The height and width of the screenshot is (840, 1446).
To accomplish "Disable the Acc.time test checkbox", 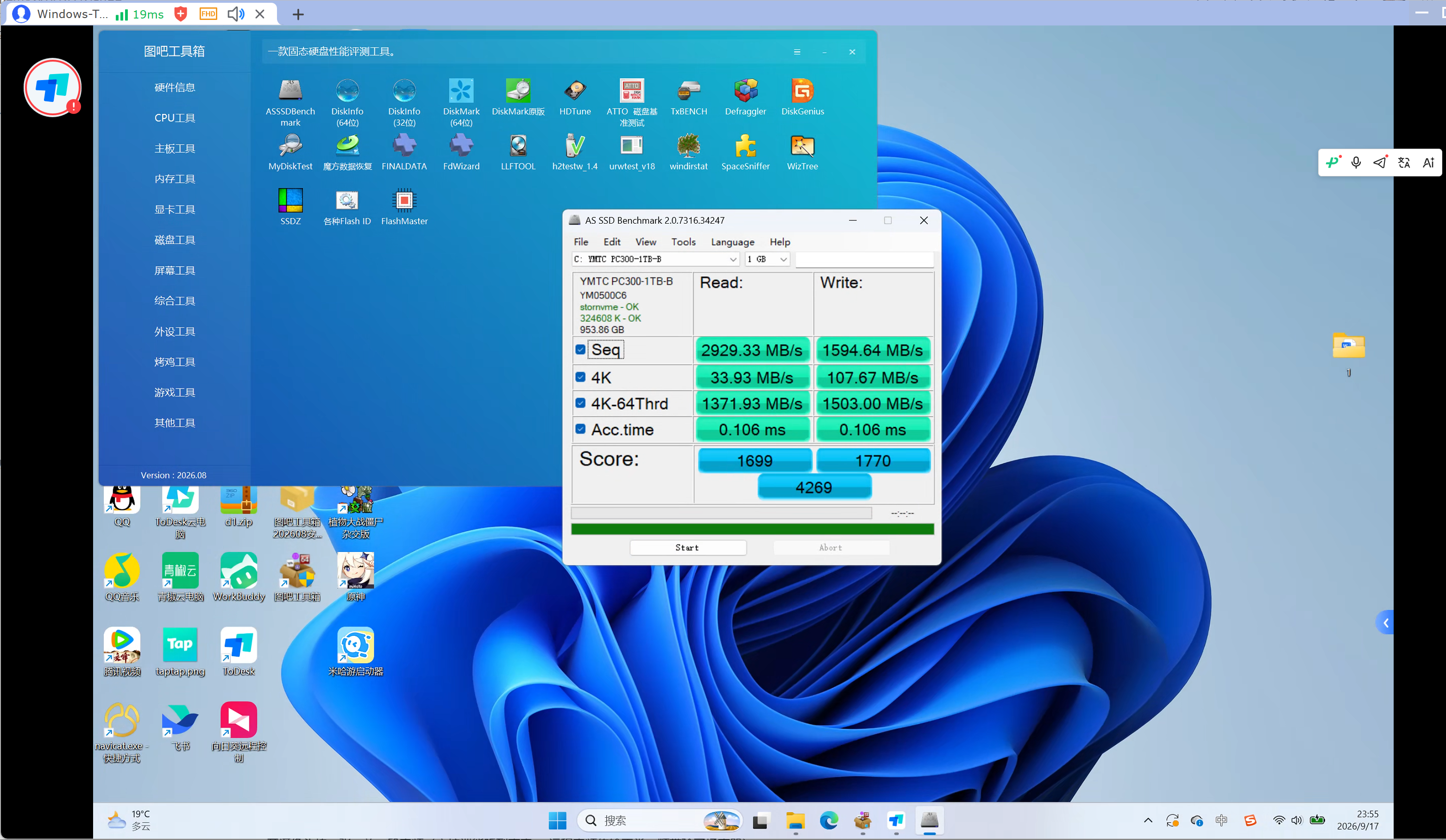I will 580,429.
